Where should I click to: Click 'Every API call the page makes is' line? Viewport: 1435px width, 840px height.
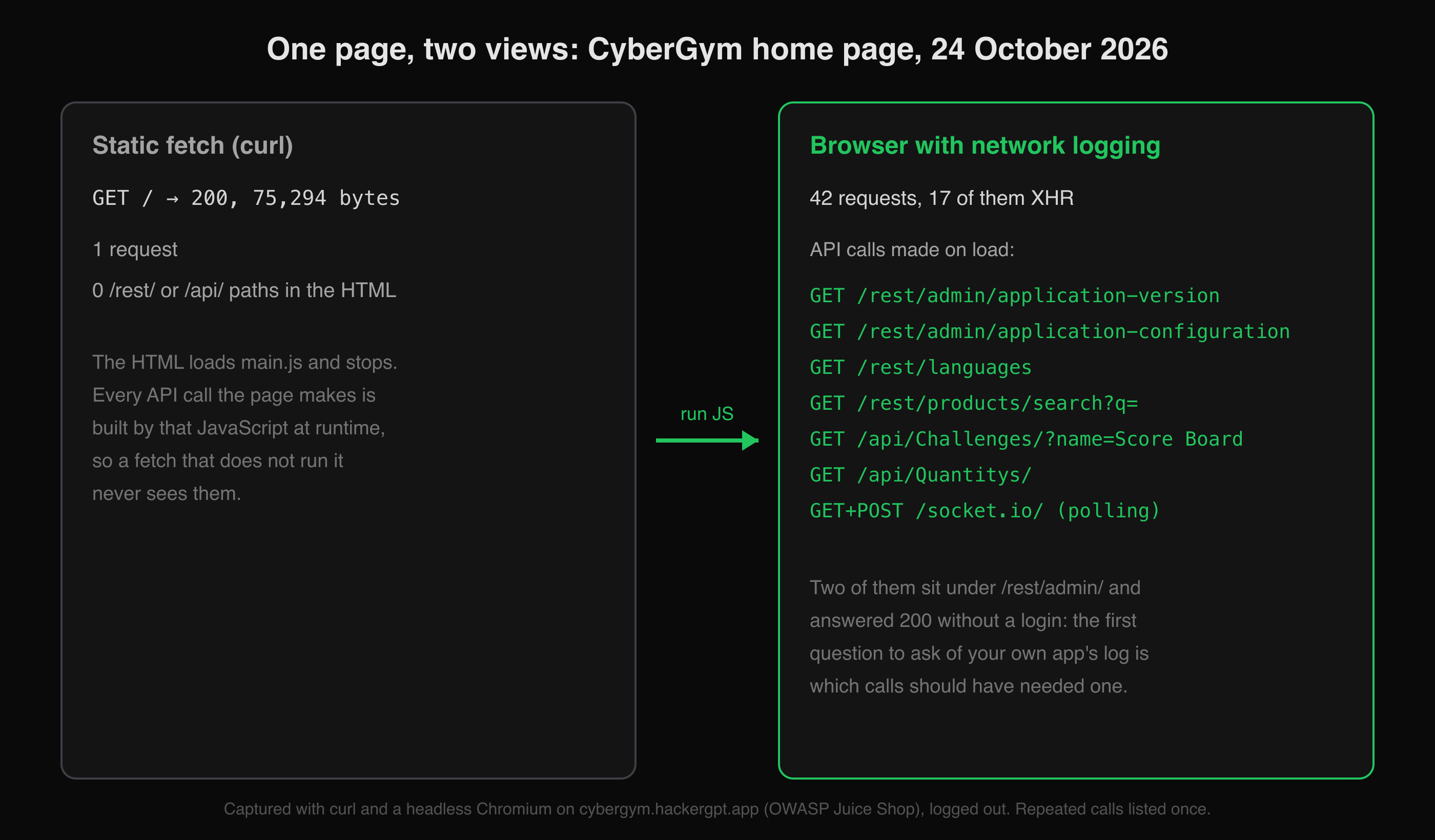pyautogui.click(x=234, y=395)
